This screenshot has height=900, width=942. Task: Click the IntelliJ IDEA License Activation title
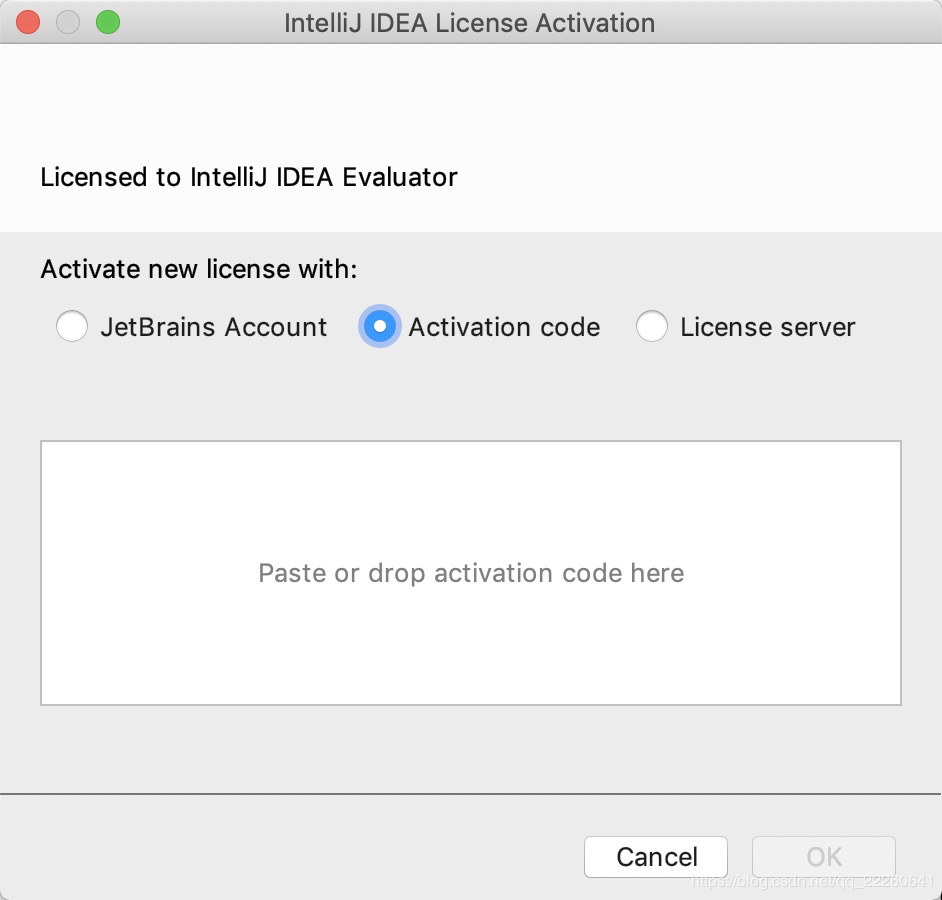(x=470, y=23)
